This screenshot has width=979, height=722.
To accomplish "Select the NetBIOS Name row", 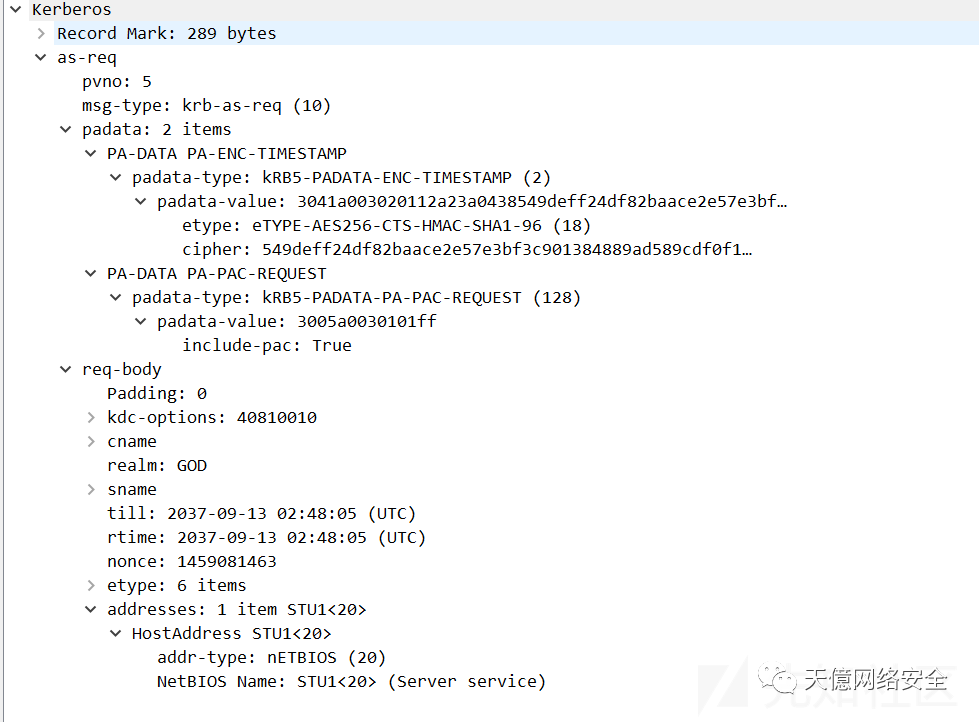I will pyautogui.click(x=351, y=681).
